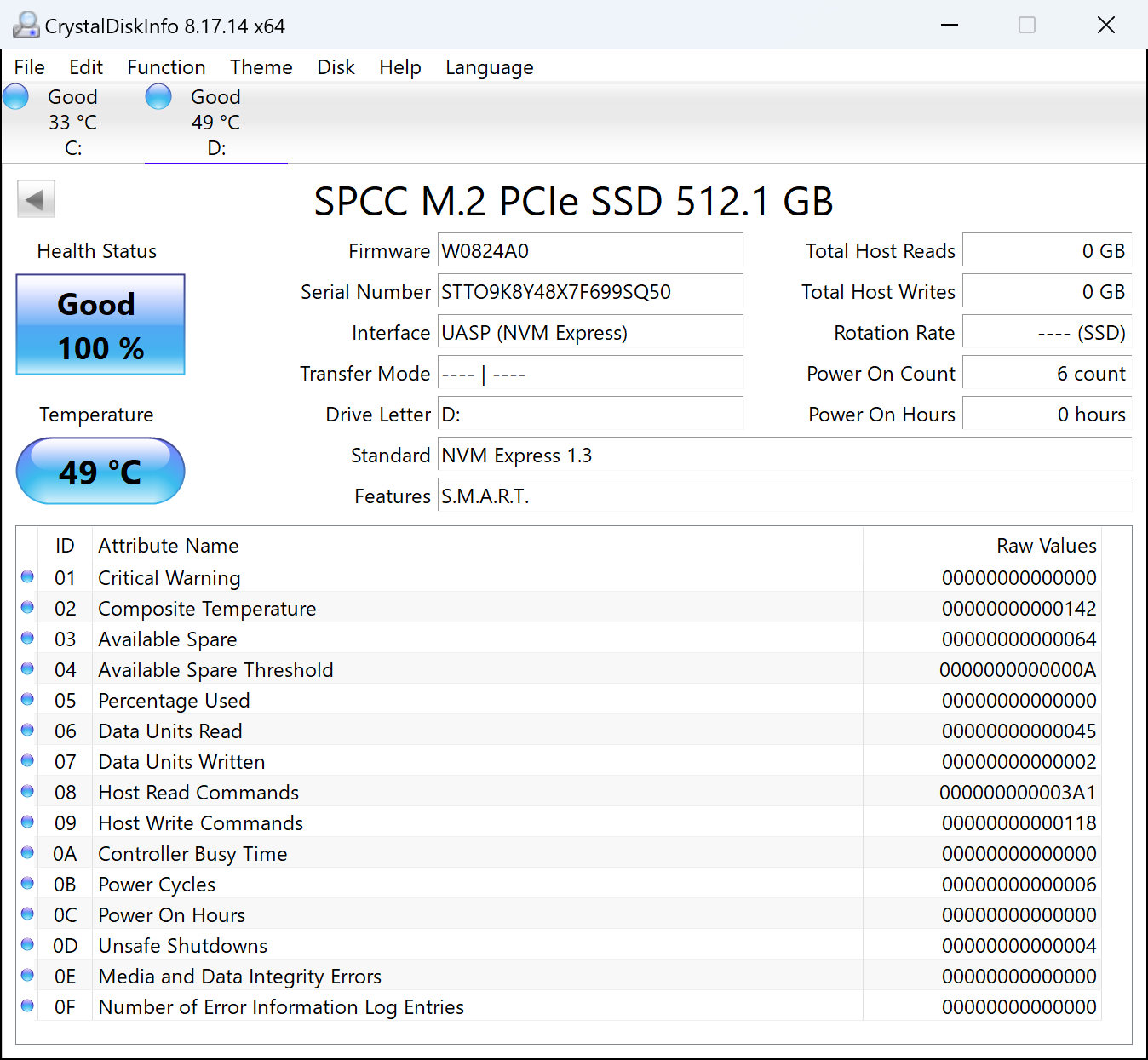The width and height of the screenshot is (1148, 1060).
Task: Click the 49 °C temperature button
Action: tap(100, 471)
